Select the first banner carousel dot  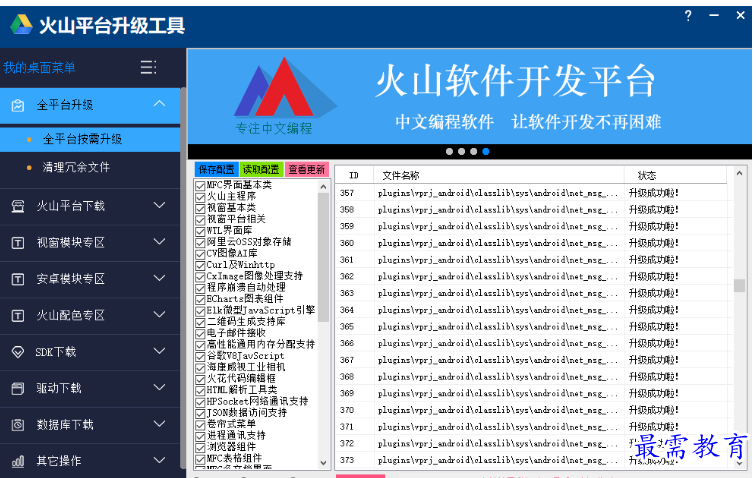point(449,151)
